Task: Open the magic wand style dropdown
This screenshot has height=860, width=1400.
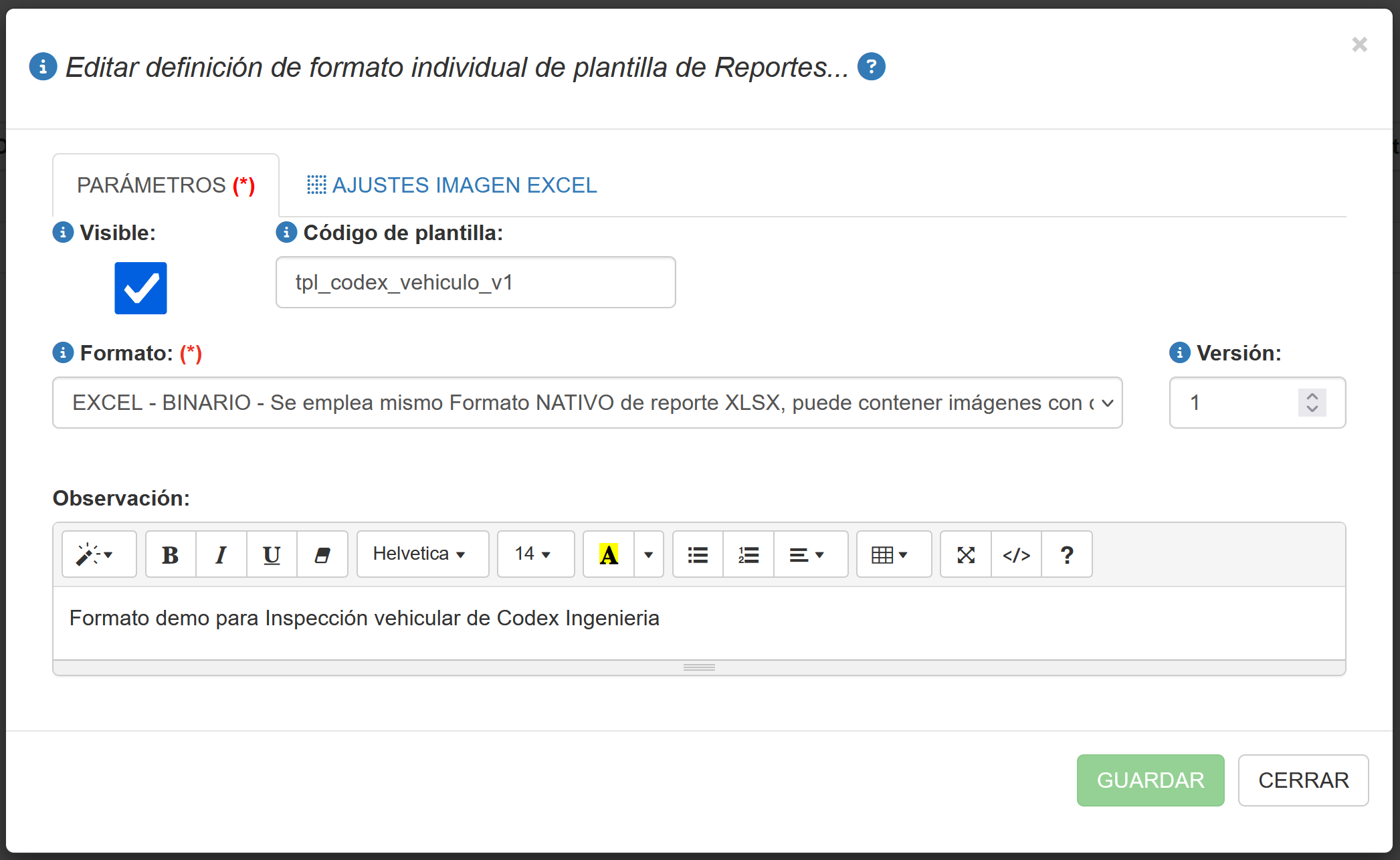Action: point(98,554)
